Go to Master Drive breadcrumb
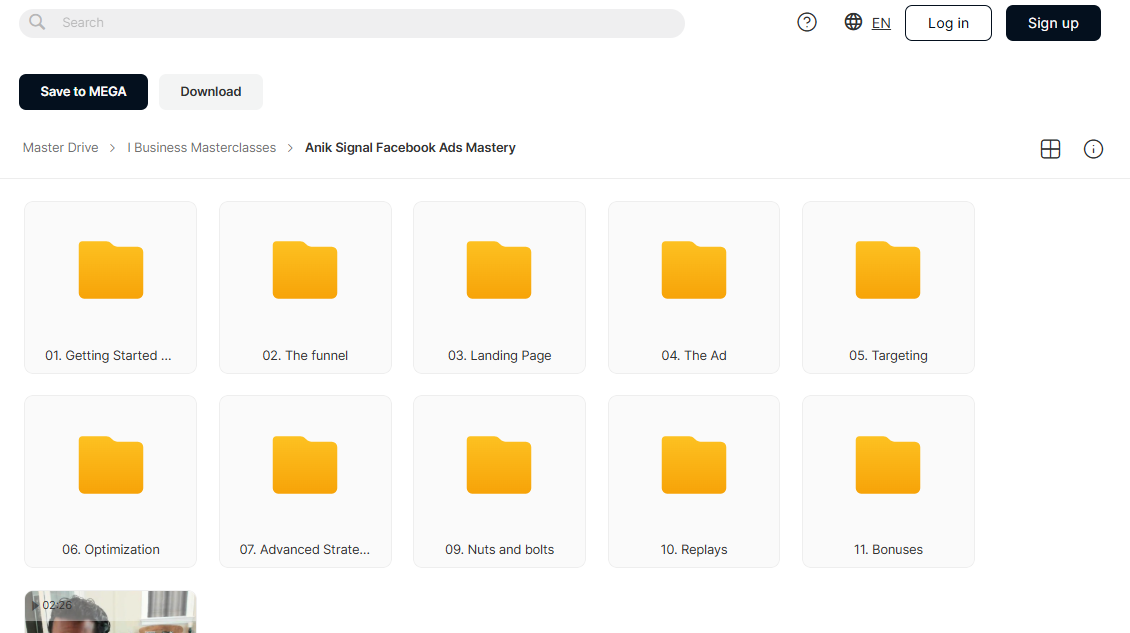This screenshot has width=1130, height=633. click(x=61, y=148)
